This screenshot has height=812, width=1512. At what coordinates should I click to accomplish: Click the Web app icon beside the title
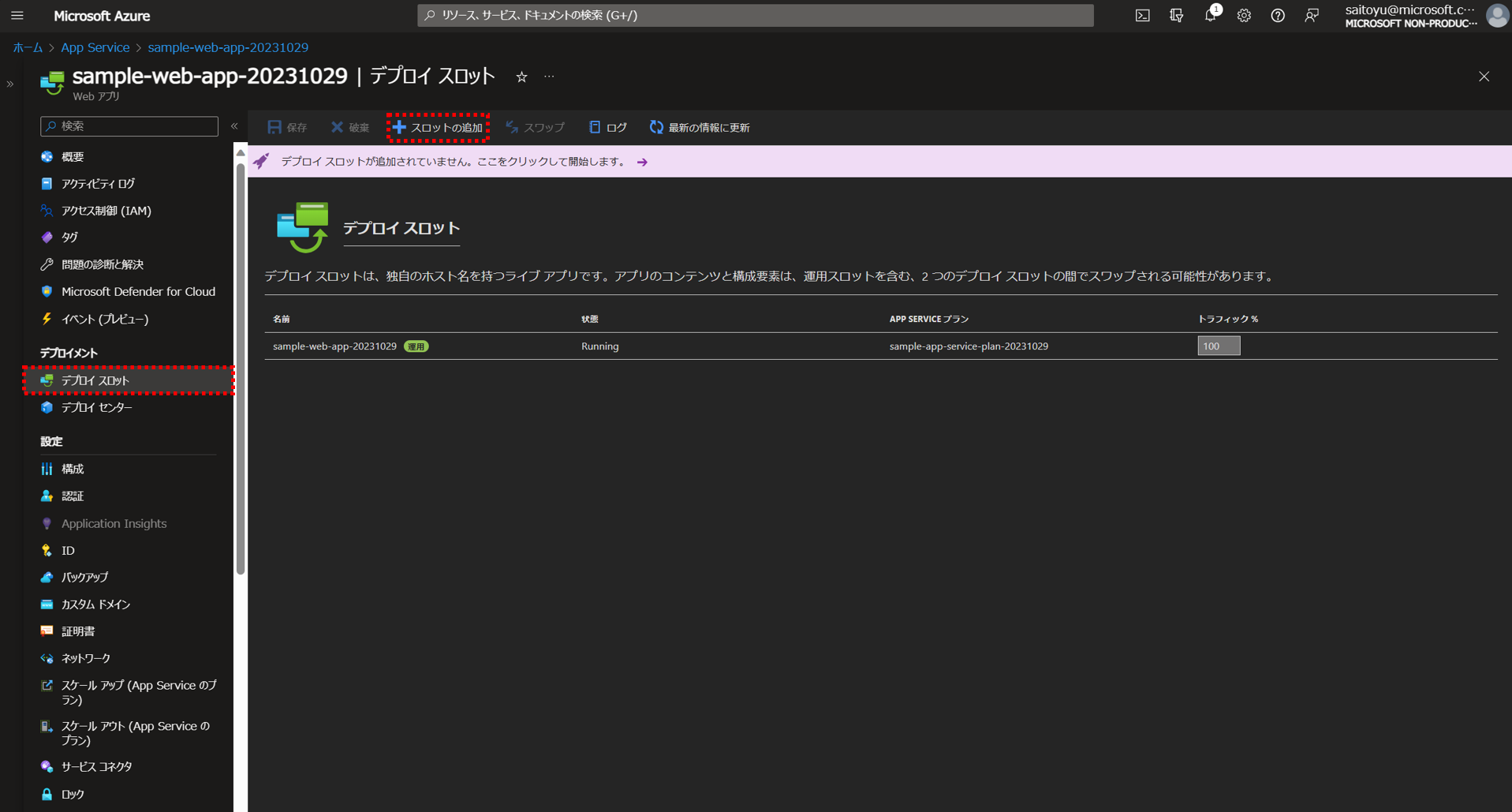tap(52, 82)
